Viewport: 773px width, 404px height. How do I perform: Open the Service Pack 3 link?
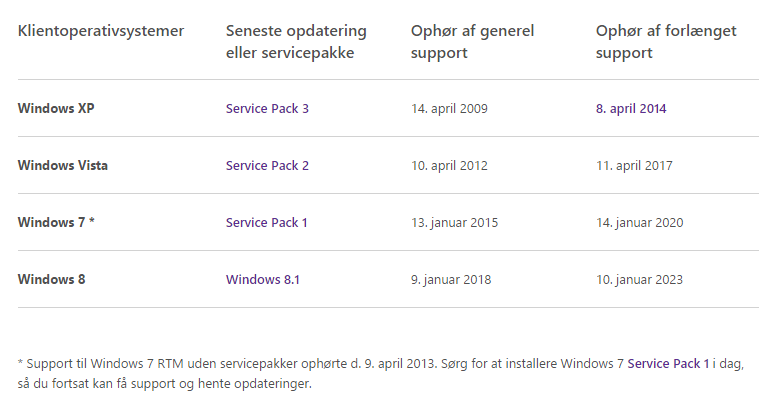[x=267, y=108]
